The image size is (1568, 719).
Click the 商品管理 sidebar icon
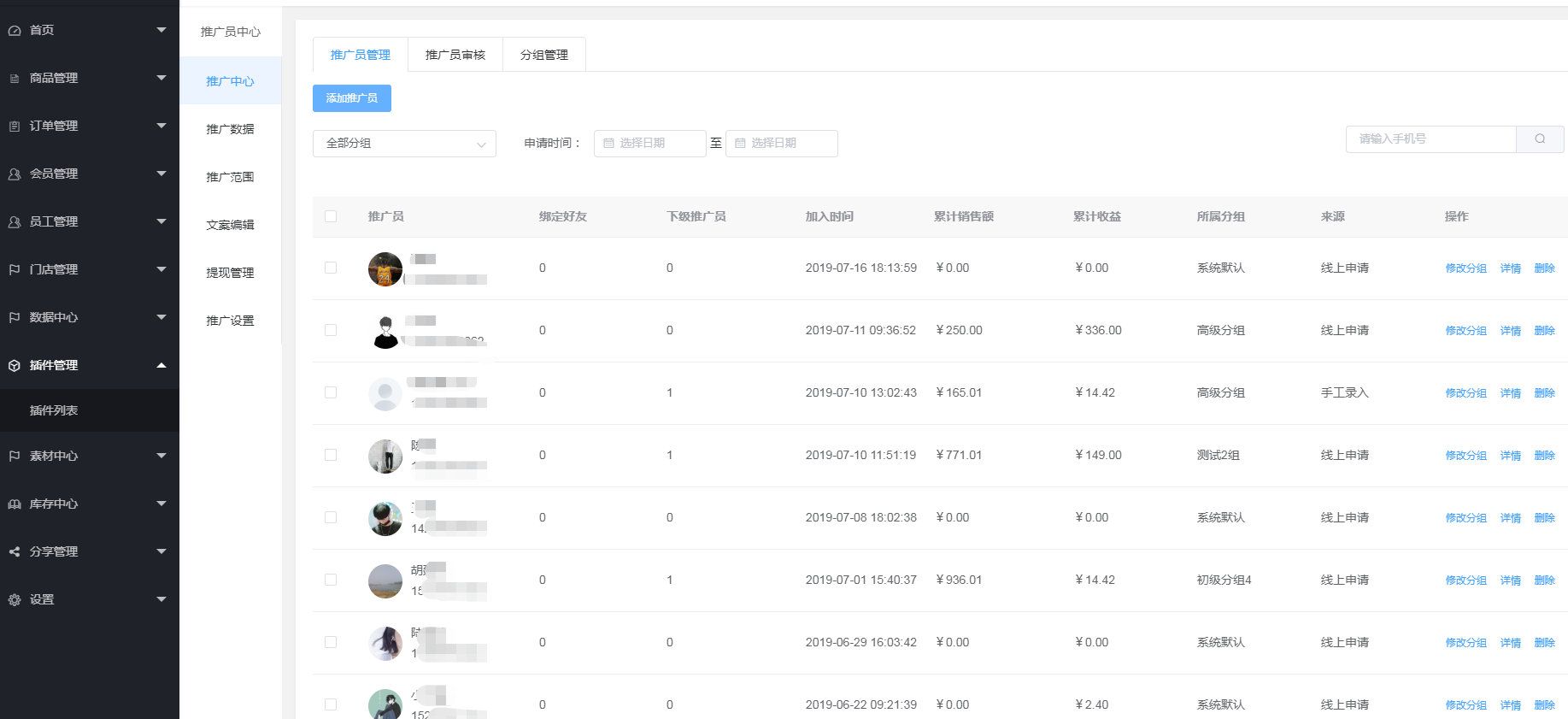[x=15, y=79]
